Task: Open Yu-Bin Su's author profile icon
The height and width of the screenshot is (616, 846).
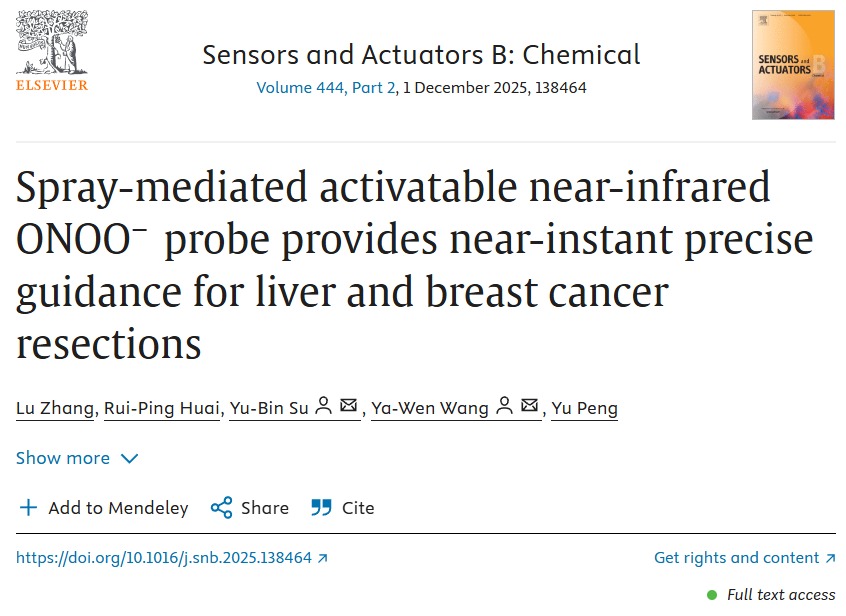Action: pos(323,406)
